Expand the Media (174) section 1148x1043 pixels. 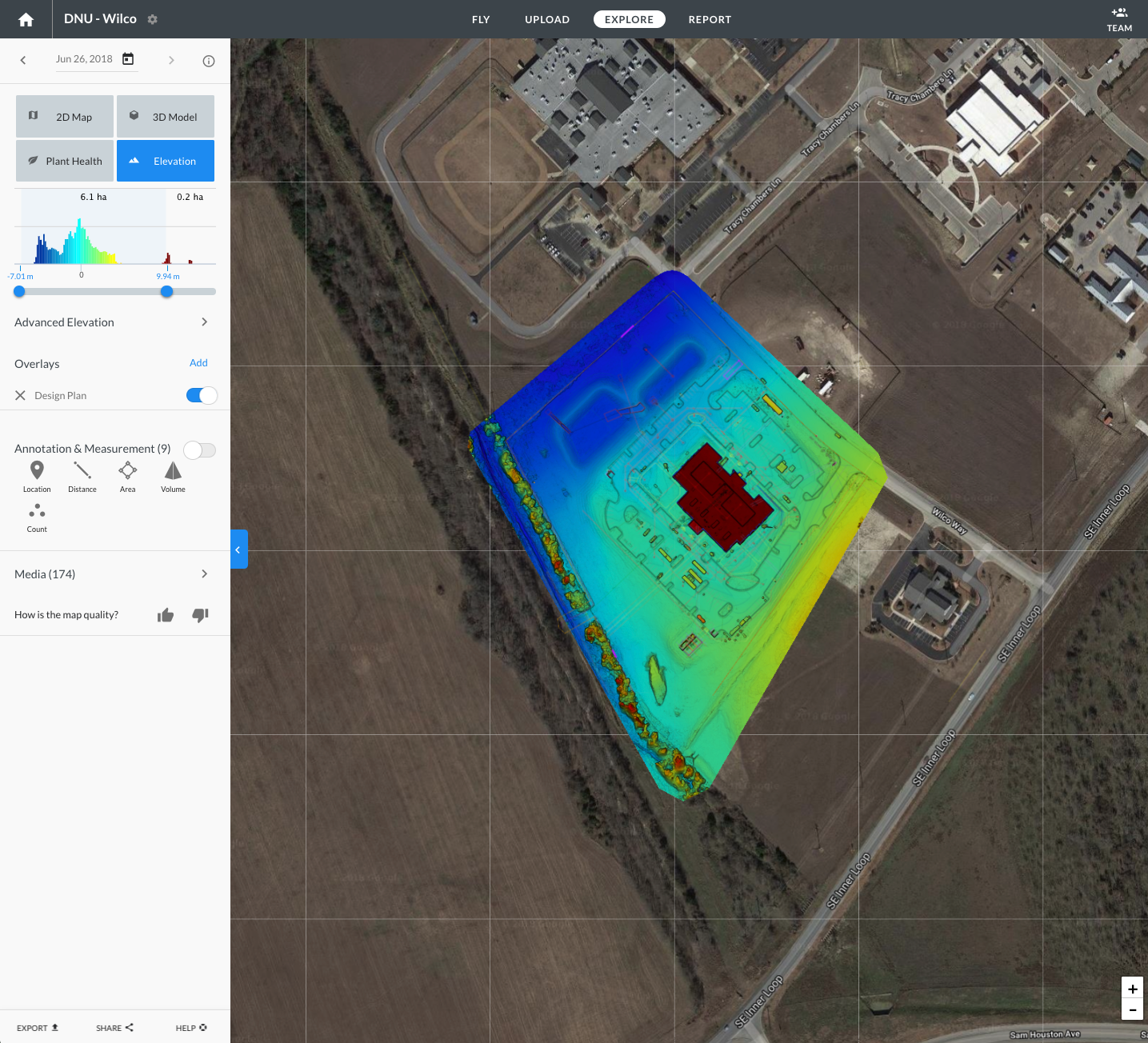(204, 574)
